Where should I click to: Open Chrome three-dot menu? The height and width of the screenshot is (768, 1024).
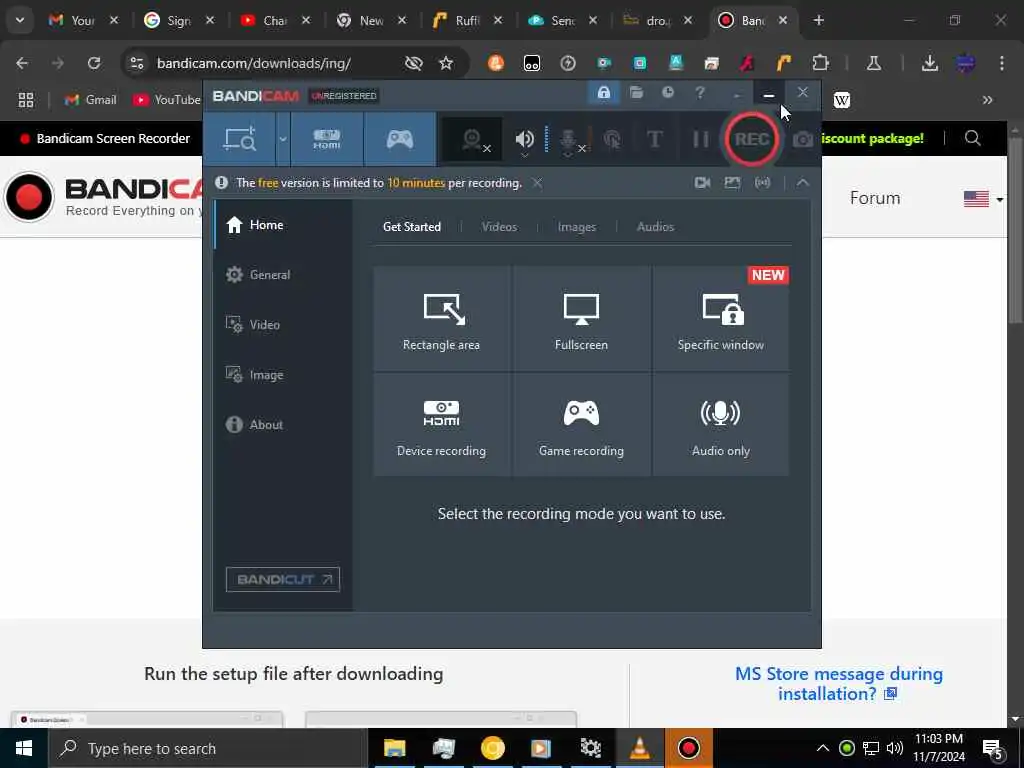1002,63
